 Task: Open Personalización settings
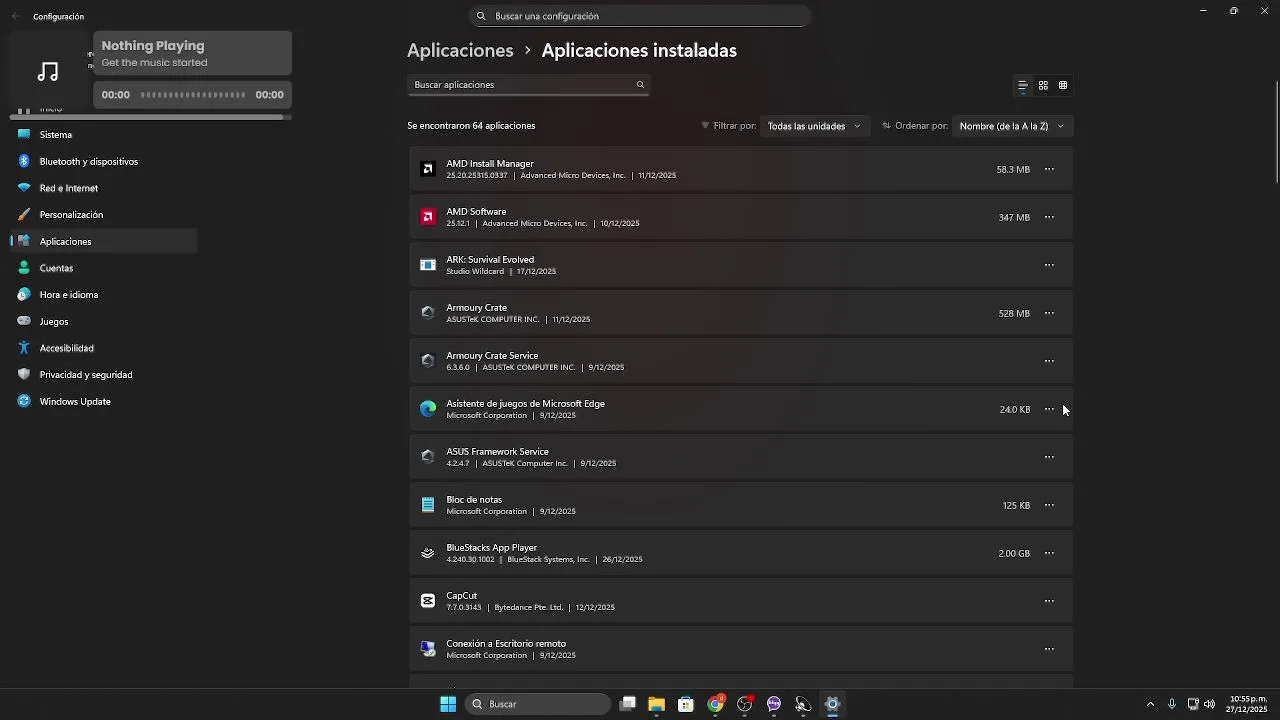click(104, 215)
